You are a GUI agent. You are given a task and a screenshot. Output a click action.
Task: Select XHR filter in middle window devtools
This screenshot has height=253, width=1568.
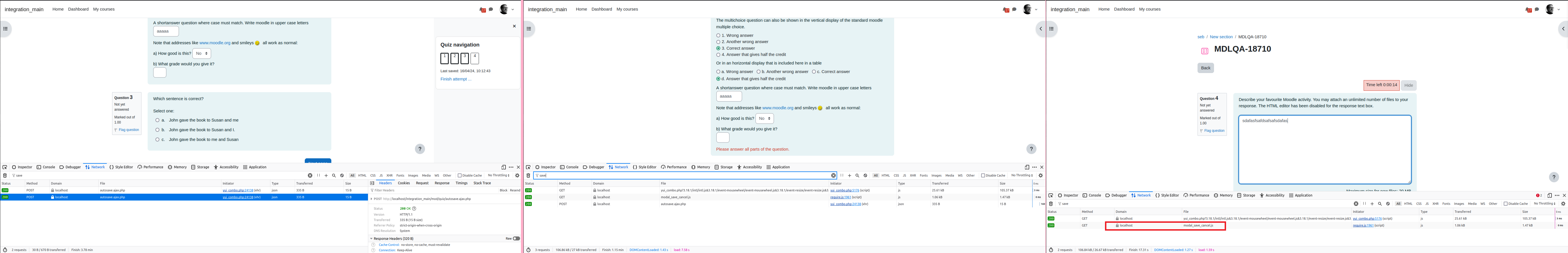pyautogui.click(x=913, y=175)
